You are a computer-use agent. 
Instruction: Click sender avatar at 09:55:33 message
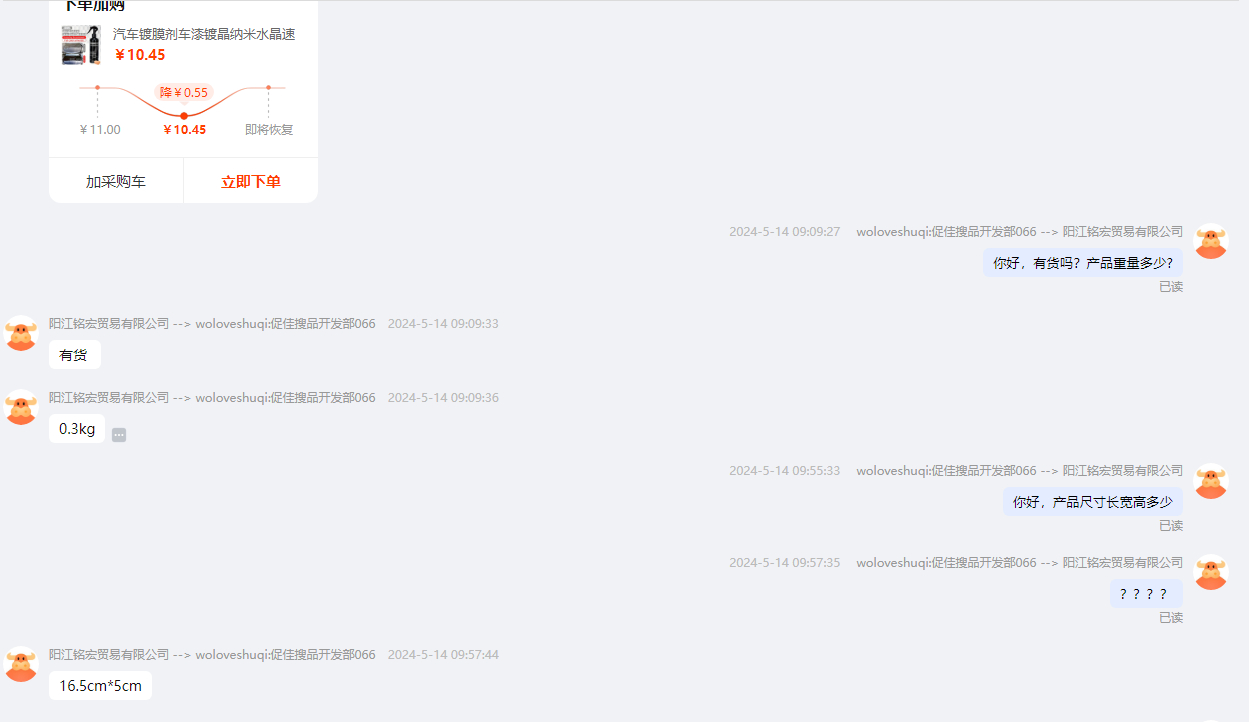click(x=1211, y=480)
